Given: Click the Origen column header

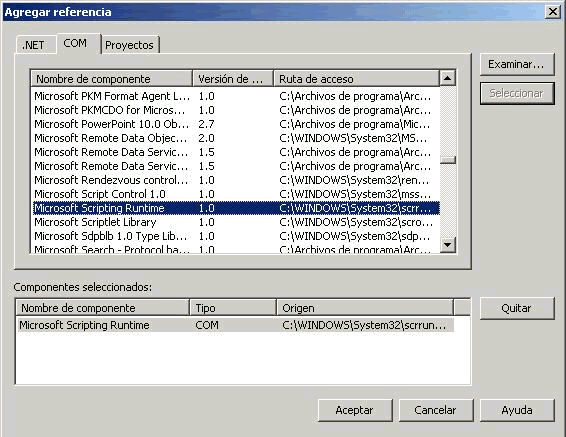Looking at the screenshot, I should (x=365, y=308).
